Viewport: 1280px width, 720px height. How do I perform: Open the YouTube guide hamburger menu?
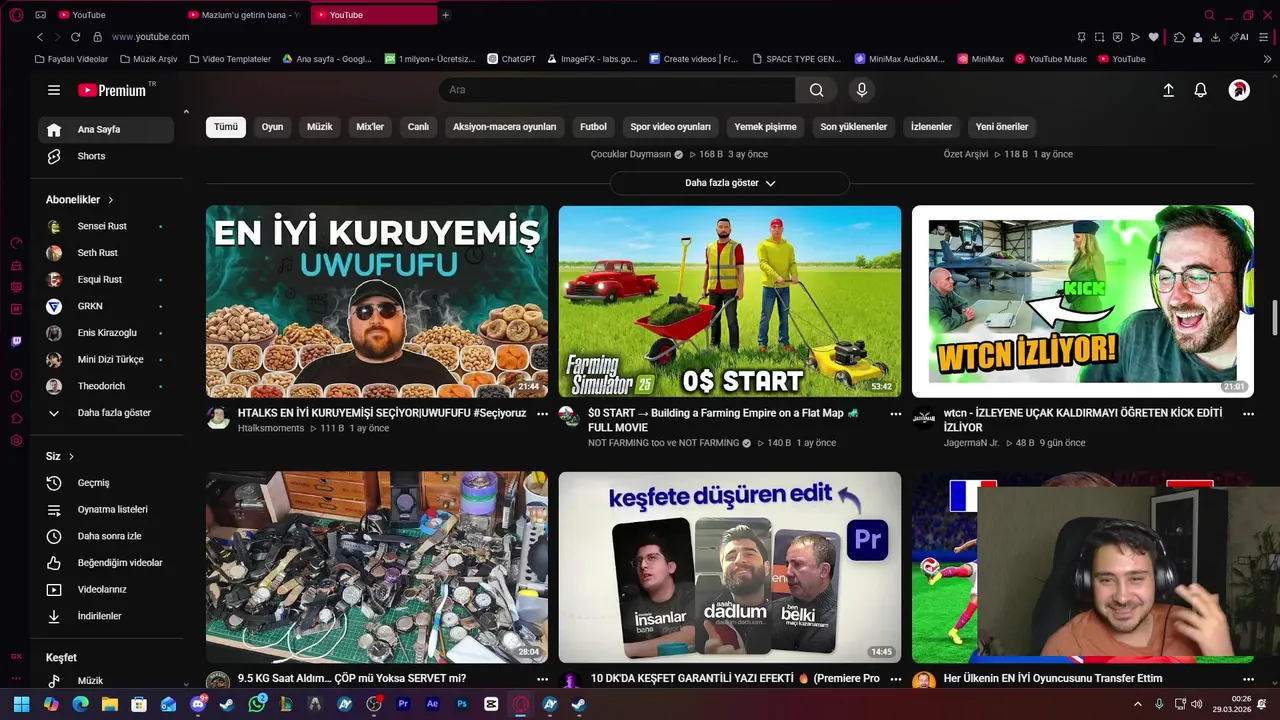pos(54,90)
